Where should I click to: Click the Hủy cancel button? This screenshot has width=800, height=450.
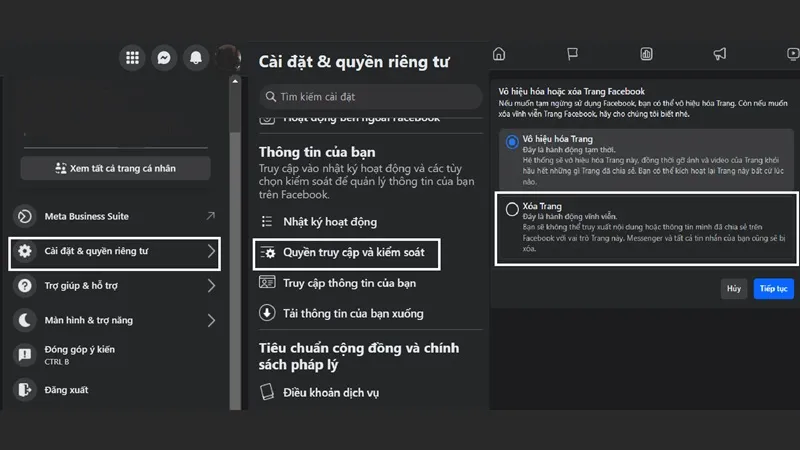[x=734, y=289]
